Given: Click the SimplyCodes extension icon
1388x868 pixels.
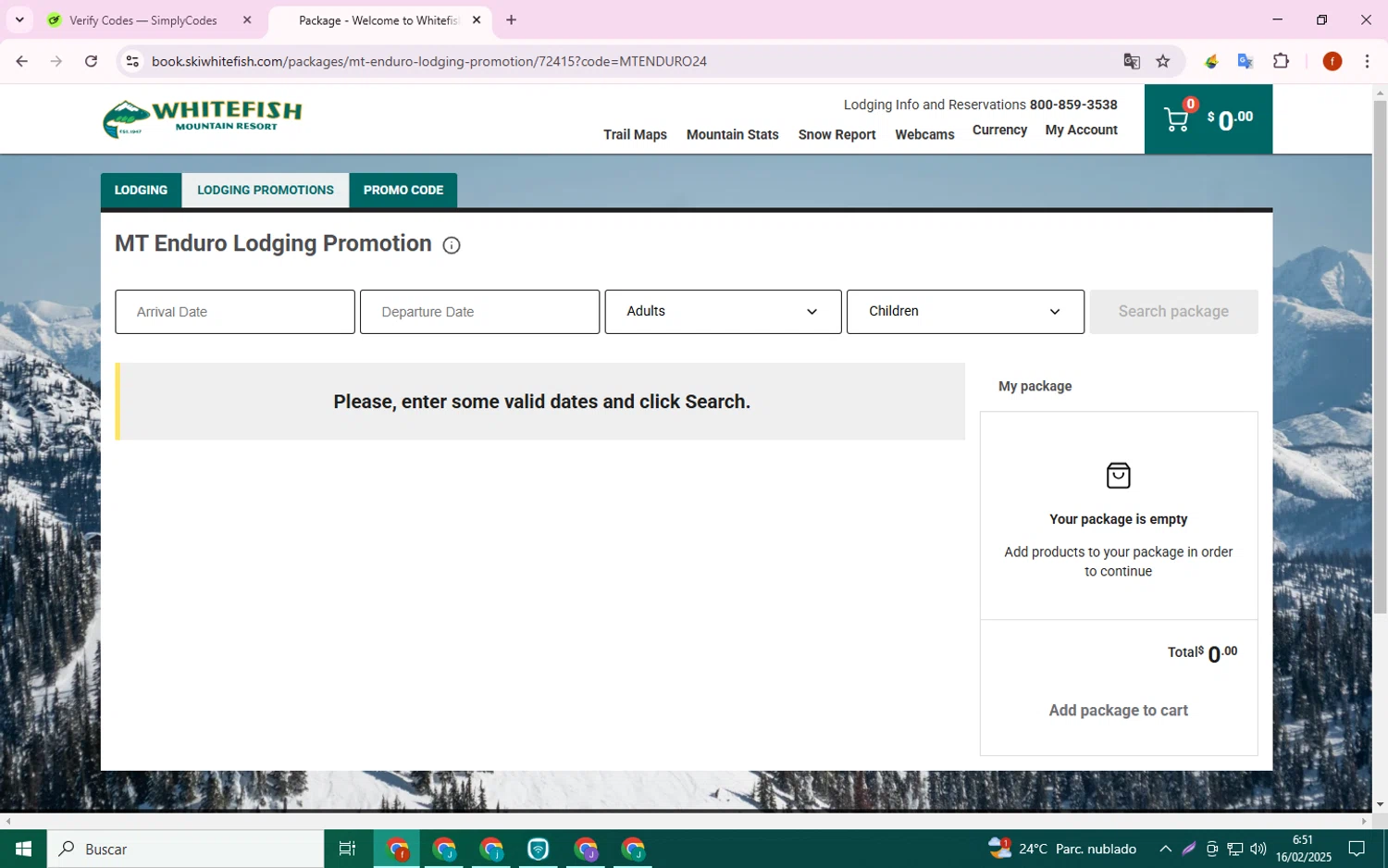Looking at the screenshot, I should (x=1211, y=61).
